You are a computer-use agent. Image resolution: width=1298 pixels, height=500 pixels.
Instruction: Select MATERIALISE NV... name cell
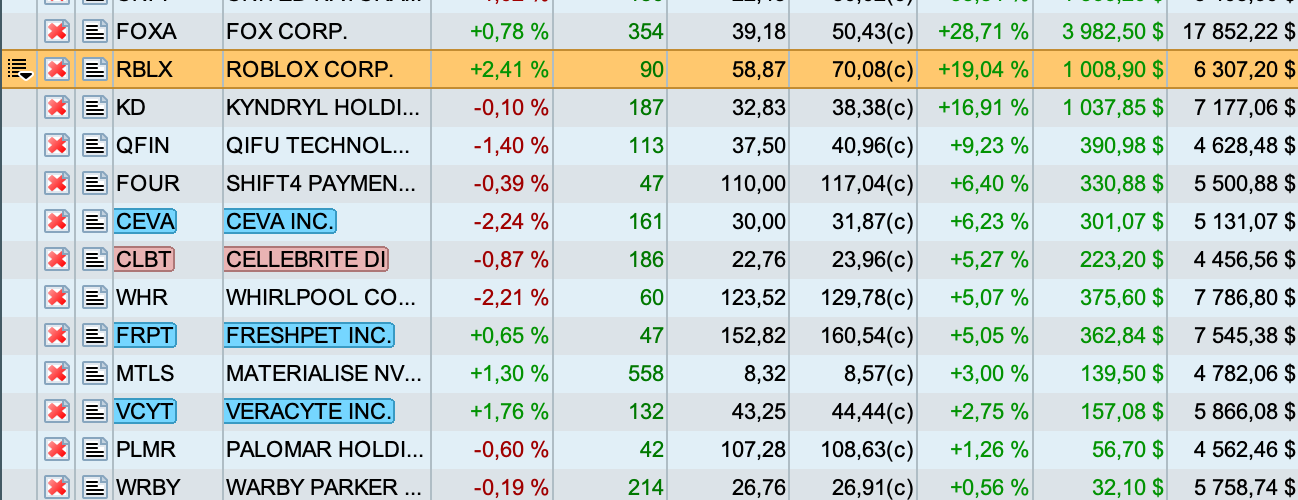[326, 374]
